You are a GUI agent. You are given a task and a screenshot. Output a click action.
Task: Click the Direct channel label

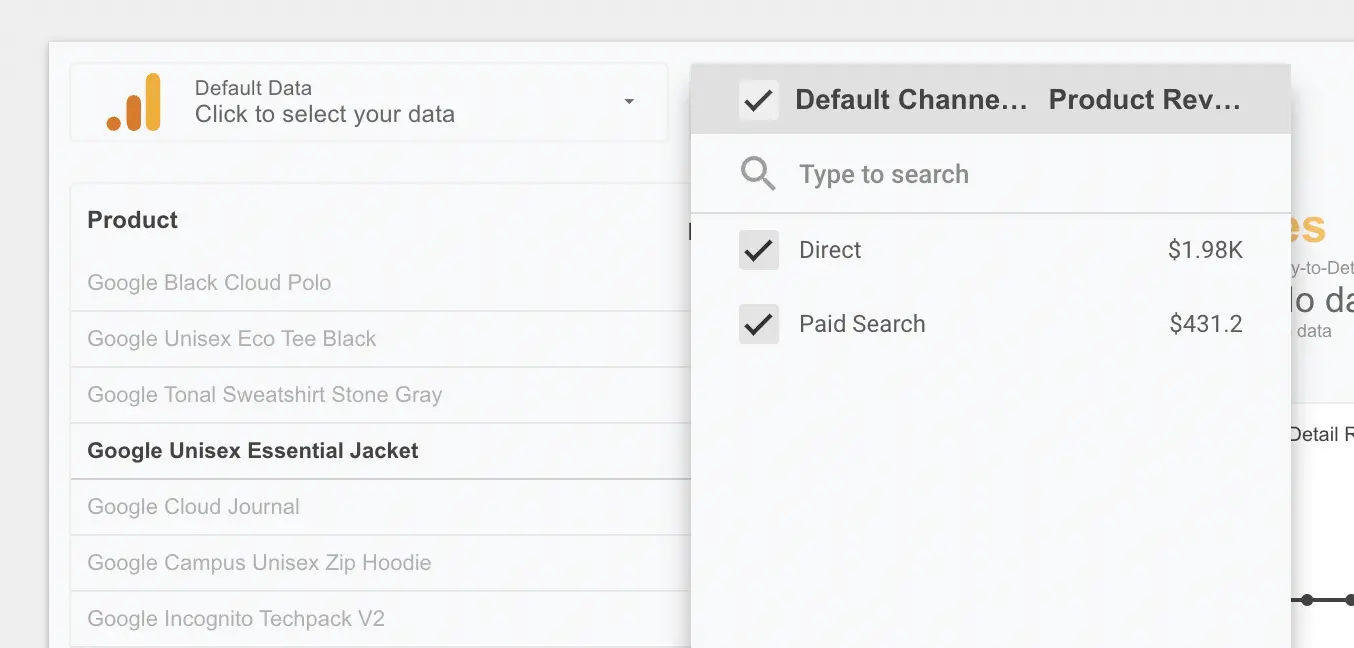(830, 250)
